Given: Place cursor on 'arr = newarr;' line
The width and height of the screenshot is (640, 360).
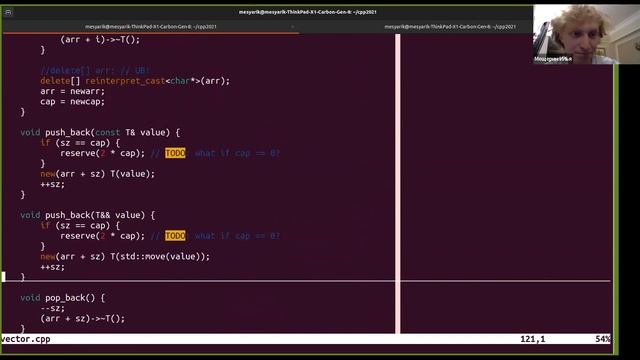Looking at the screenshot, I should tap(72, 91).
